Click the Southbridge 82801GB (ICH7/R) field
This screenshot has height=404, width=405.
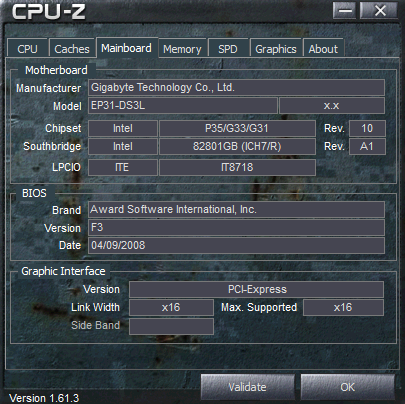237,147
